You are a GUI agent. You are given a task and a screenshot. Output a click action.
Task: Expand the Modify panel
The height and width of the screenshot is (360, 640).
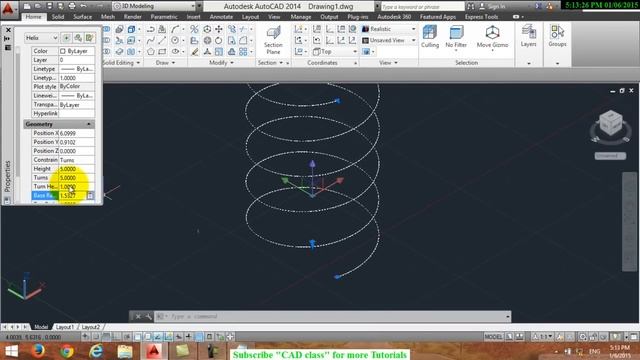click(221, 63)
